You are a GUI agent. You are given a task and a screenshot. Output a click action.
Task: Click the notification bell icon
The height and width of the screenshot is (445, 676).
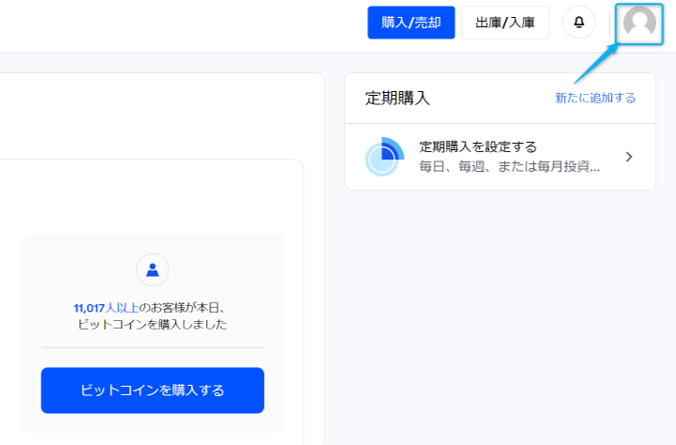[x=579, y=22]
